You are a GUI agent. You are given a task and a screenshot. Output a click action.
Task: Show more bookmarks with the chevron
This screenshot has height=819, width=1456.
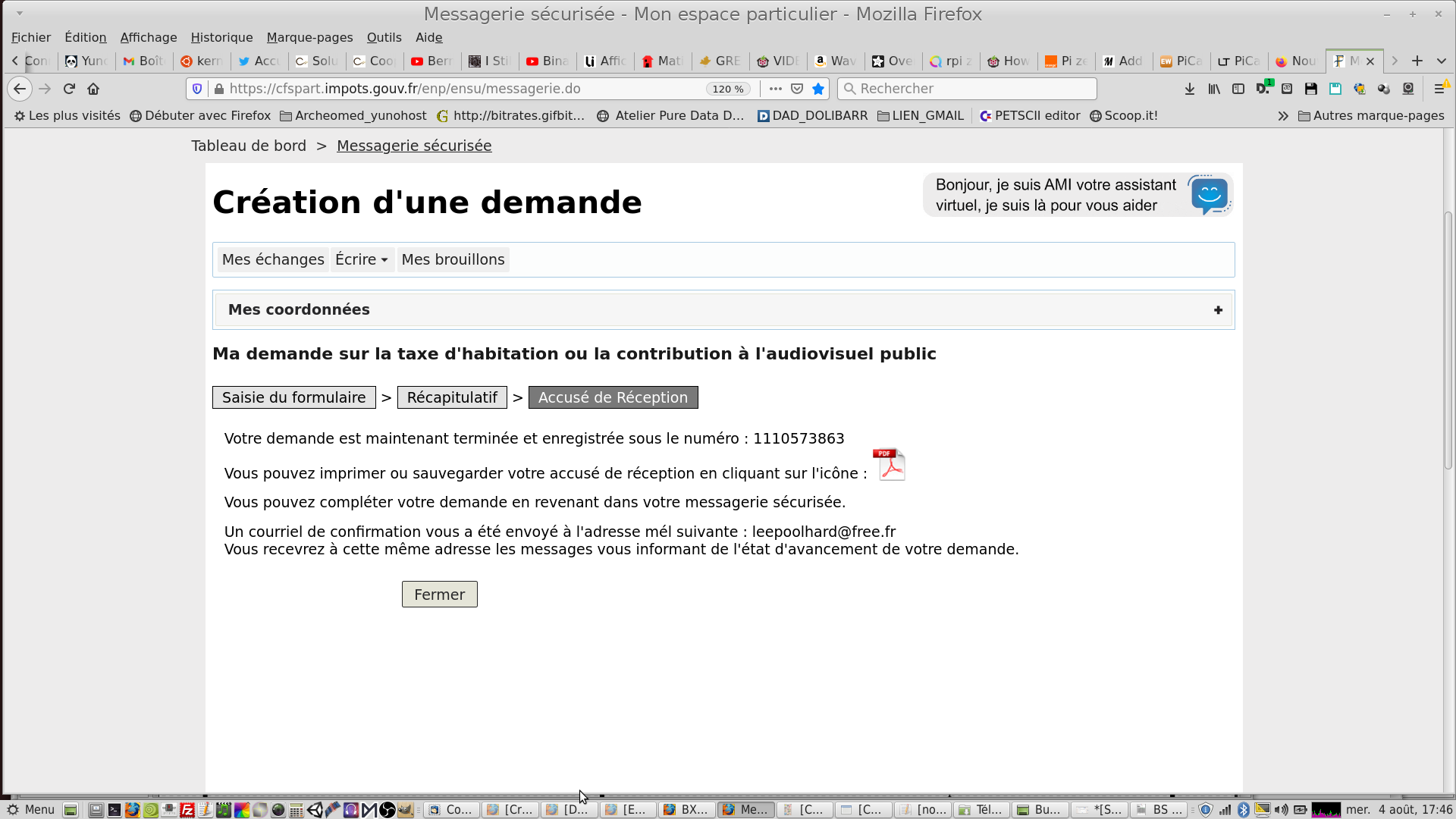(x=1283, y=116)
